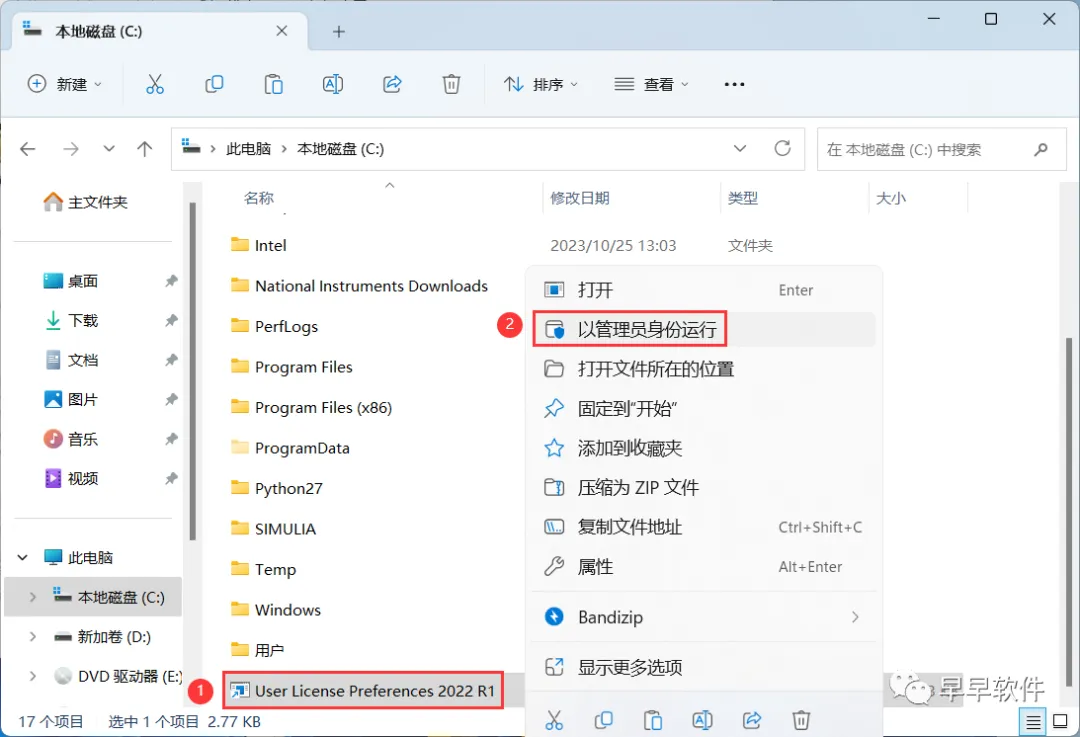The height and width of the screenshot is (737, 1080).
Task: Choose 属性 from the context menu
Action: pos(704,567)
